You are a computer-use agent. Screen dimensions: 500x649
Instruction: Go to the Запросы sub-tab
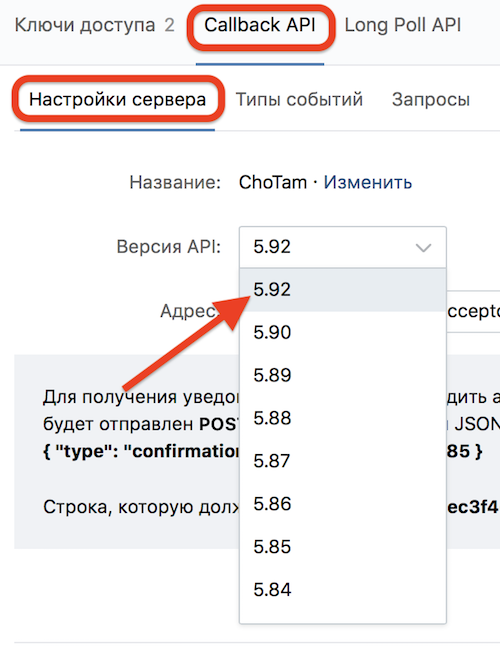click(431, 100)
